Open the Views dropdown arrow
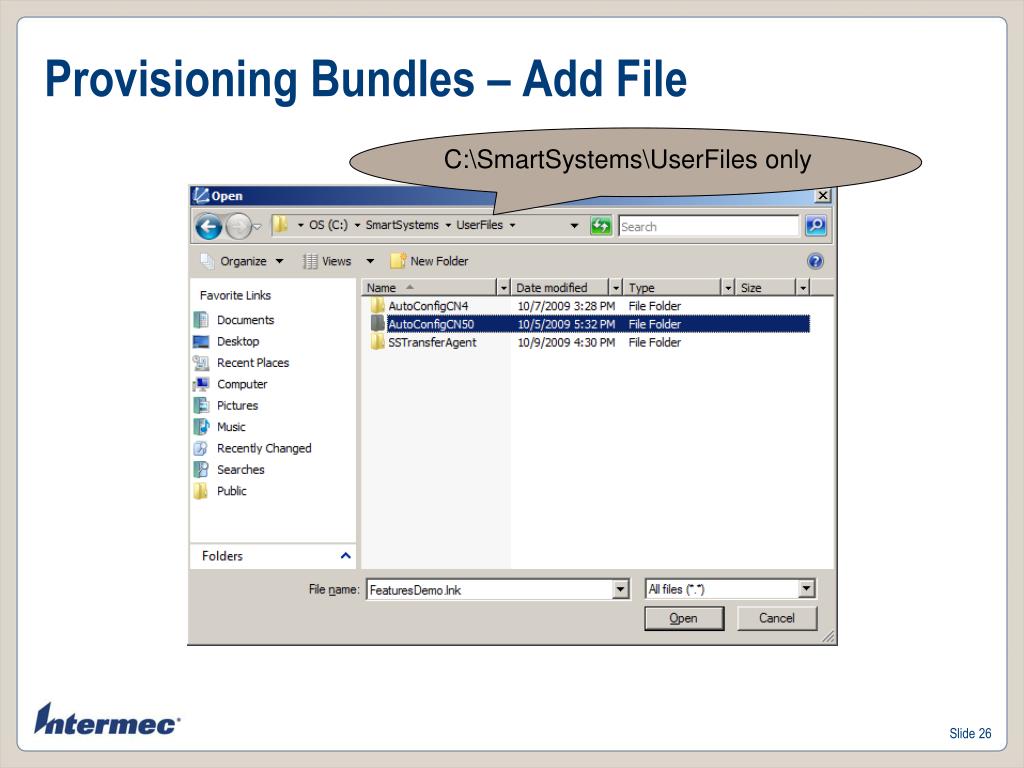Image resolution: width=1024 pixels, height=768 pixels. click(370, 261)
